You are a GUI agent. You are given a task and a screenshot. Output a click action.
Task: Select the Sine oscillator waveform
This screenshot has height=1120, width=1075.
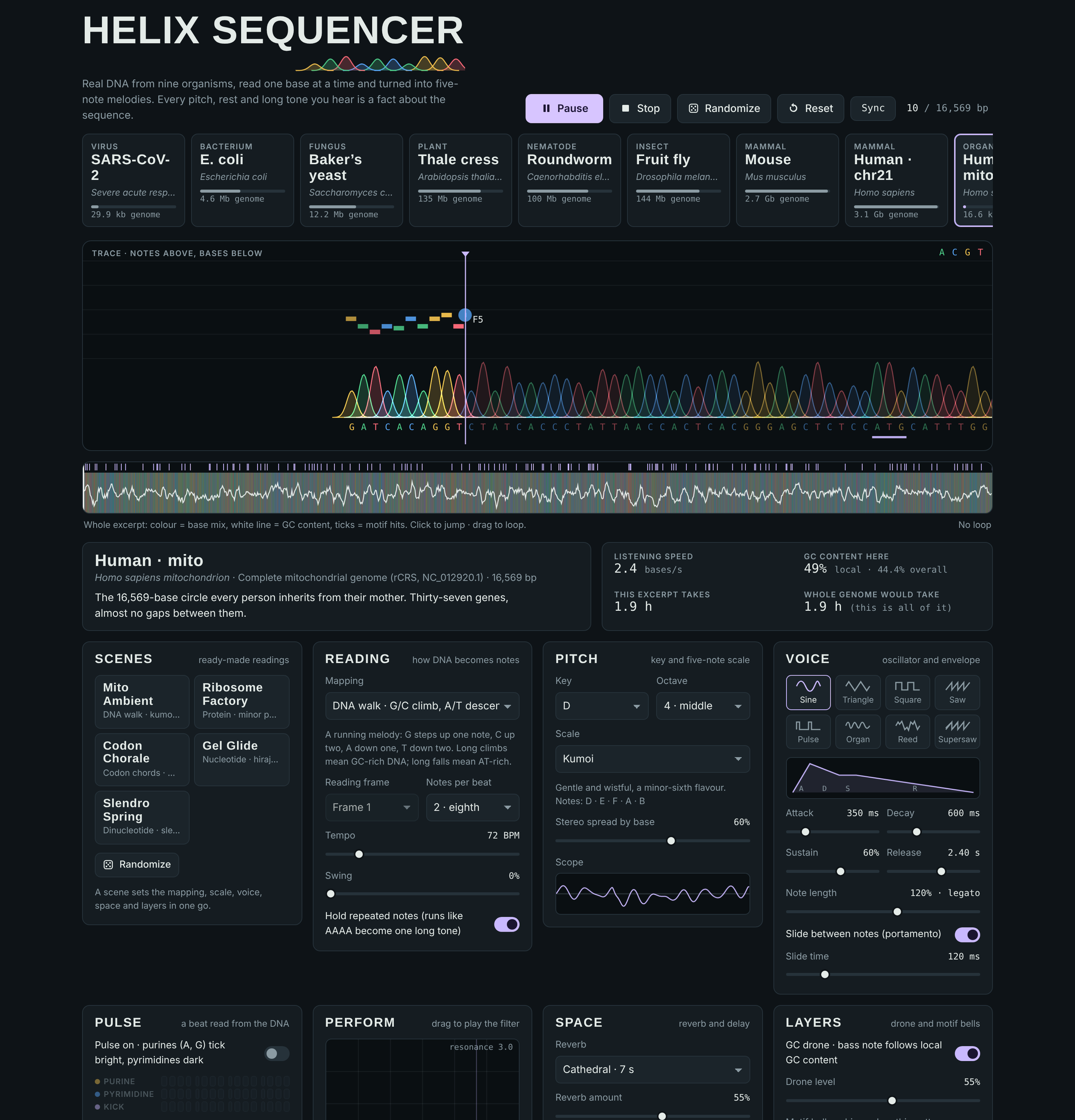tap(808, 692)
